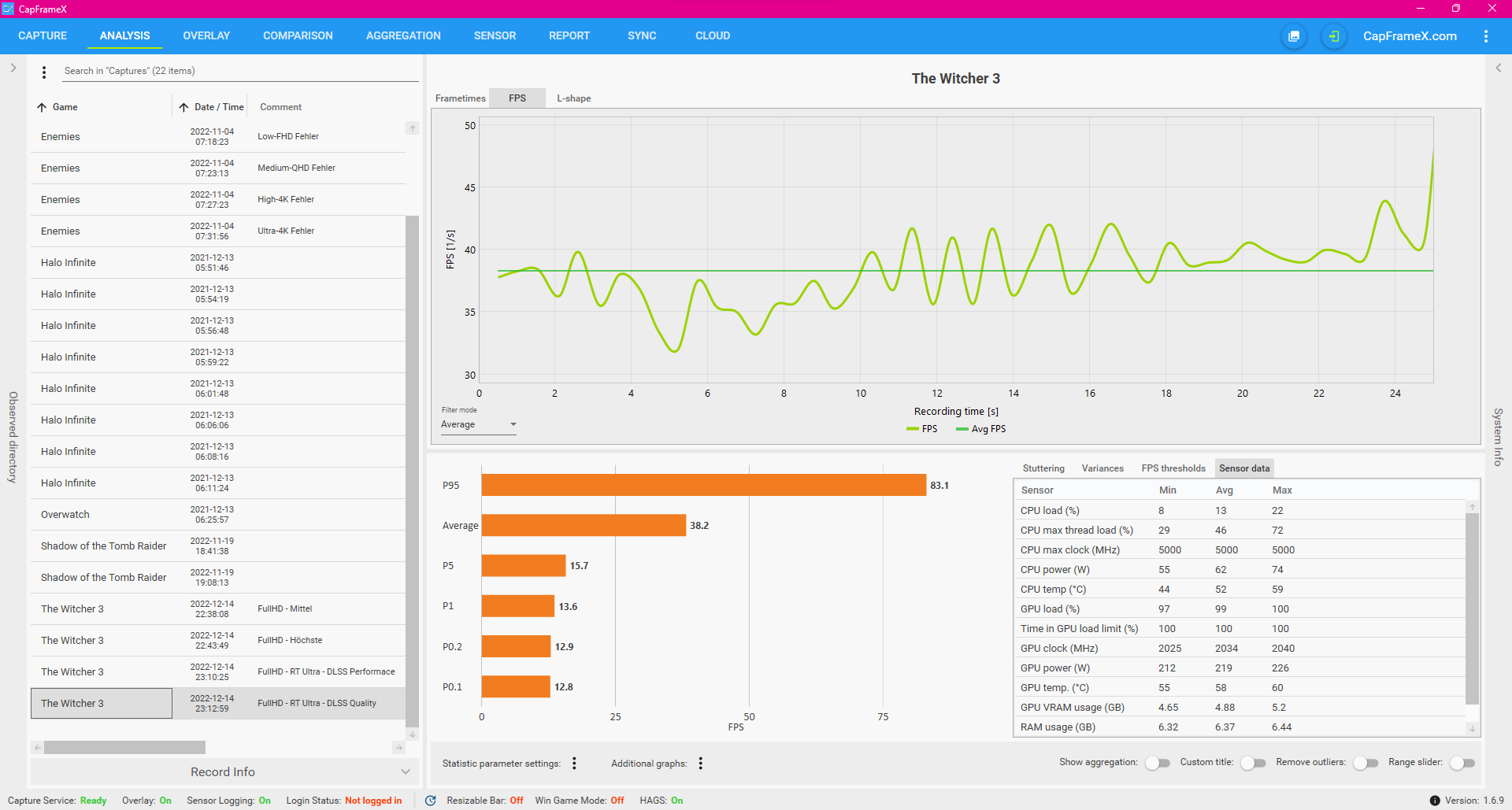1512x810 pixels.
Task: Click the P95 bar in statistics chart
Action: [x=704, y=485]
